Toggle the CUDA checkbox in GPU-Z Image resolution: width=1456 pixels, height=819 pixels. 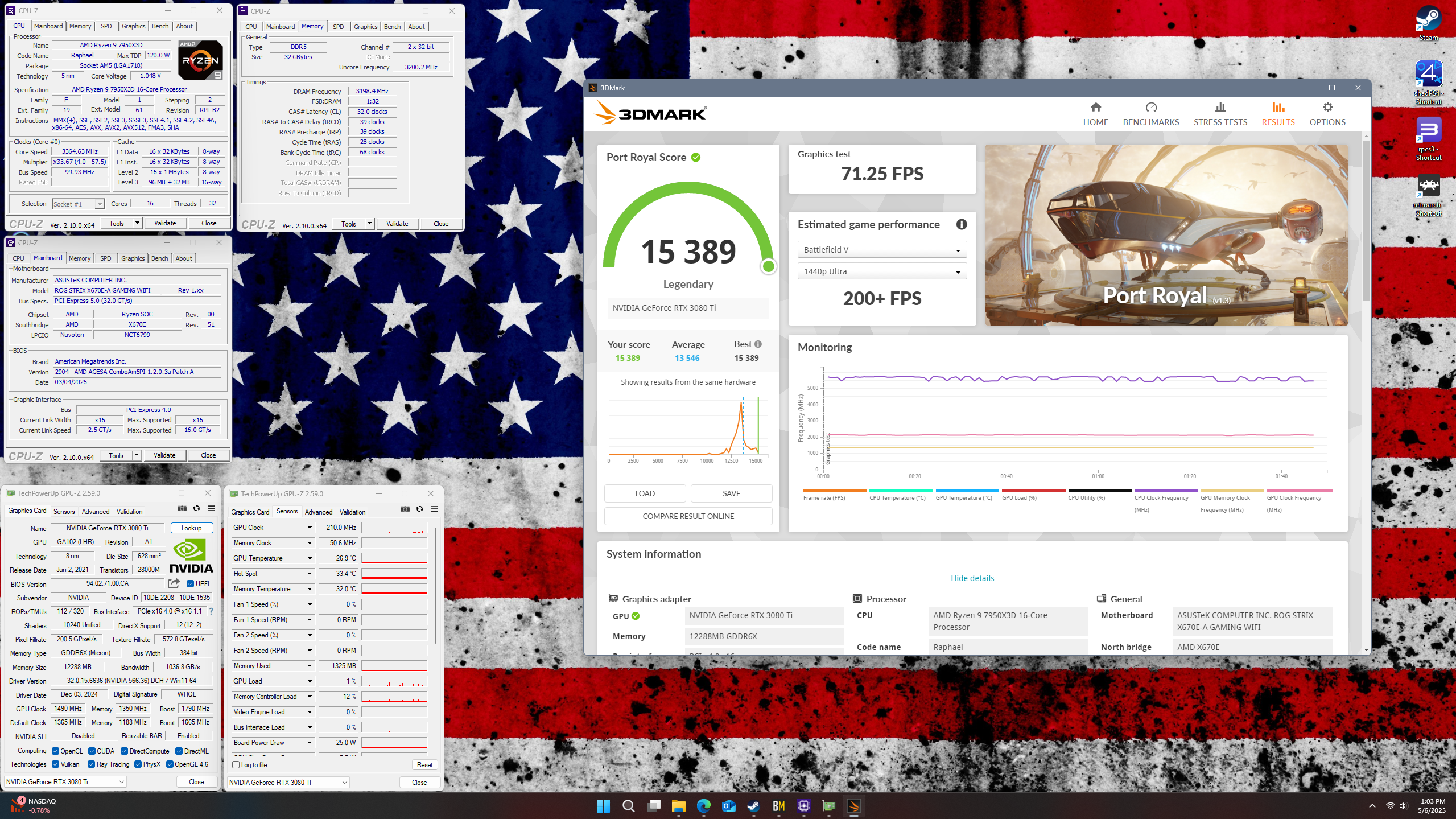[92, 751]
